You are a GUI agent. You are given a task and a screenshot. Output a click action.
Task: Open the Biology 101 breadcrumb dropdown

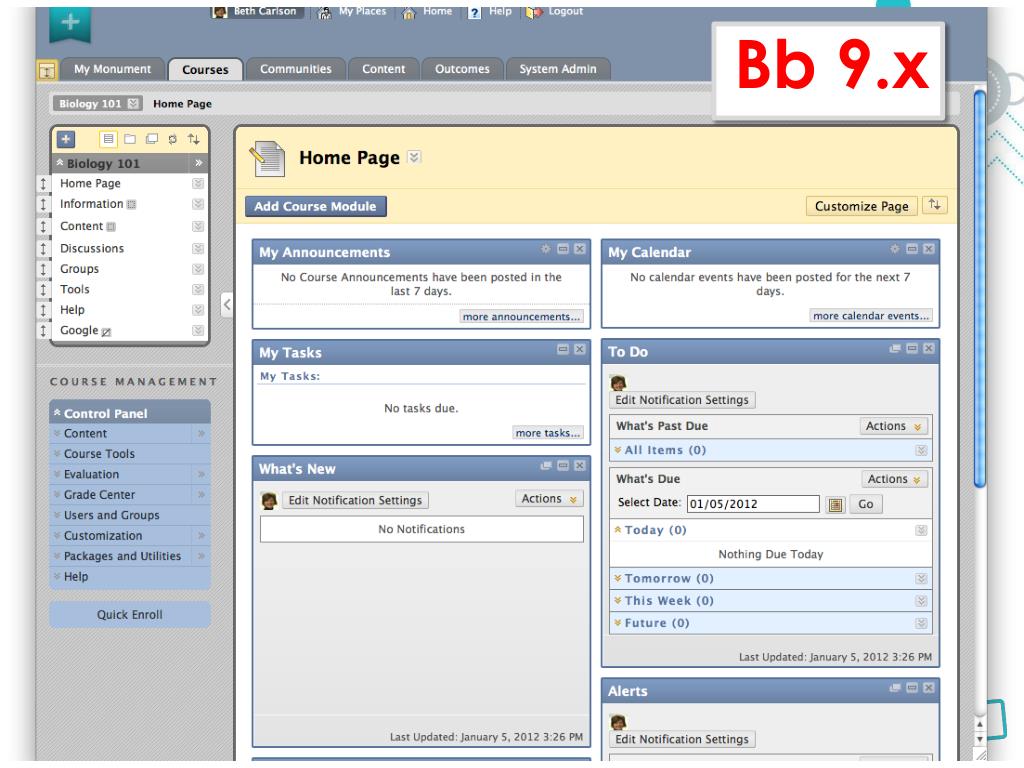click(133, 103)
